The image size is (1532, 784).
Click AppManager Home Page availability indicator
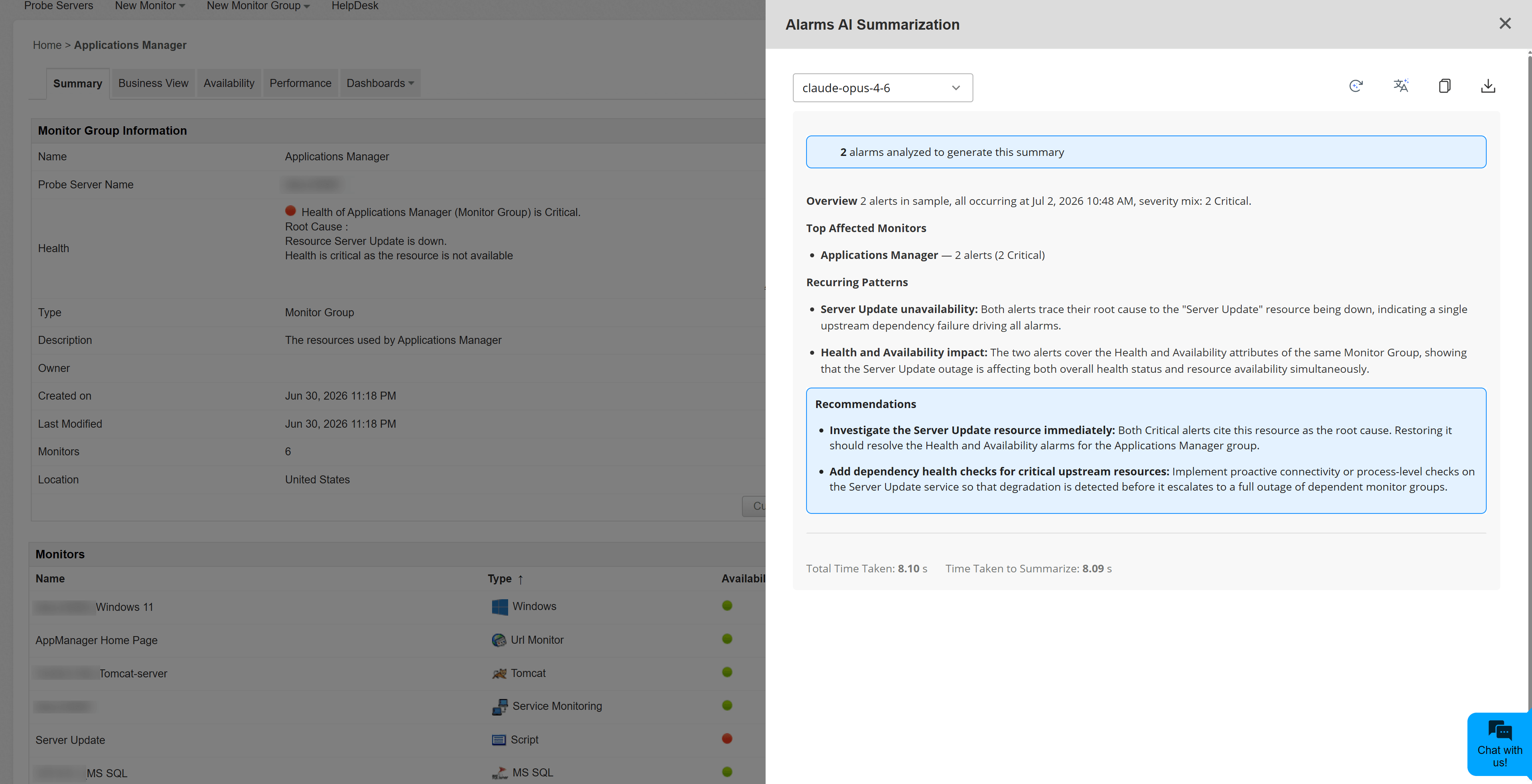click(x=727, y=639)
